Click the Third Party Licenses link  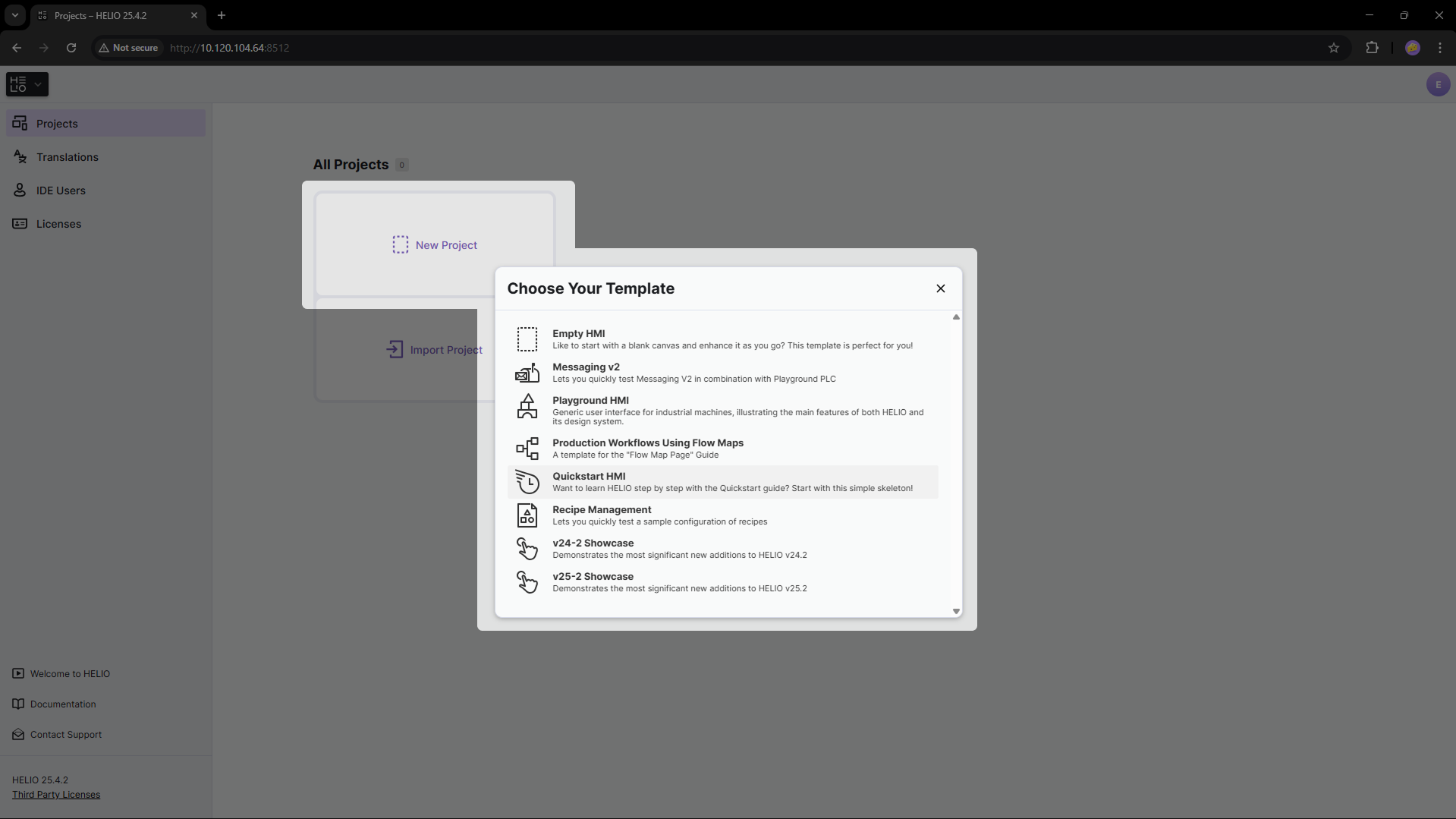56,795
